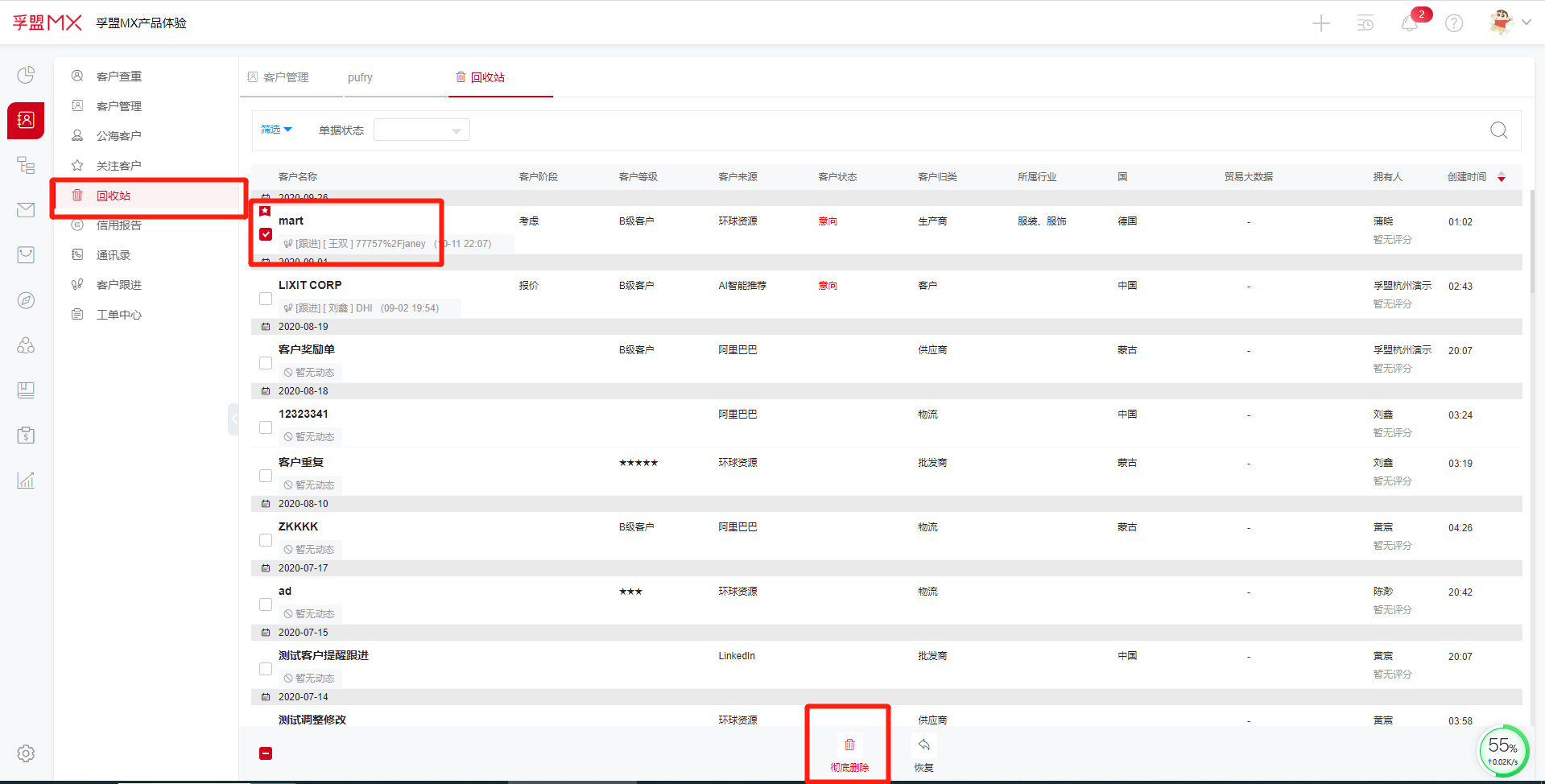Tick the ZKKKK row checkbox
Screen dimensions: 1545x784
tap(266, 540)
